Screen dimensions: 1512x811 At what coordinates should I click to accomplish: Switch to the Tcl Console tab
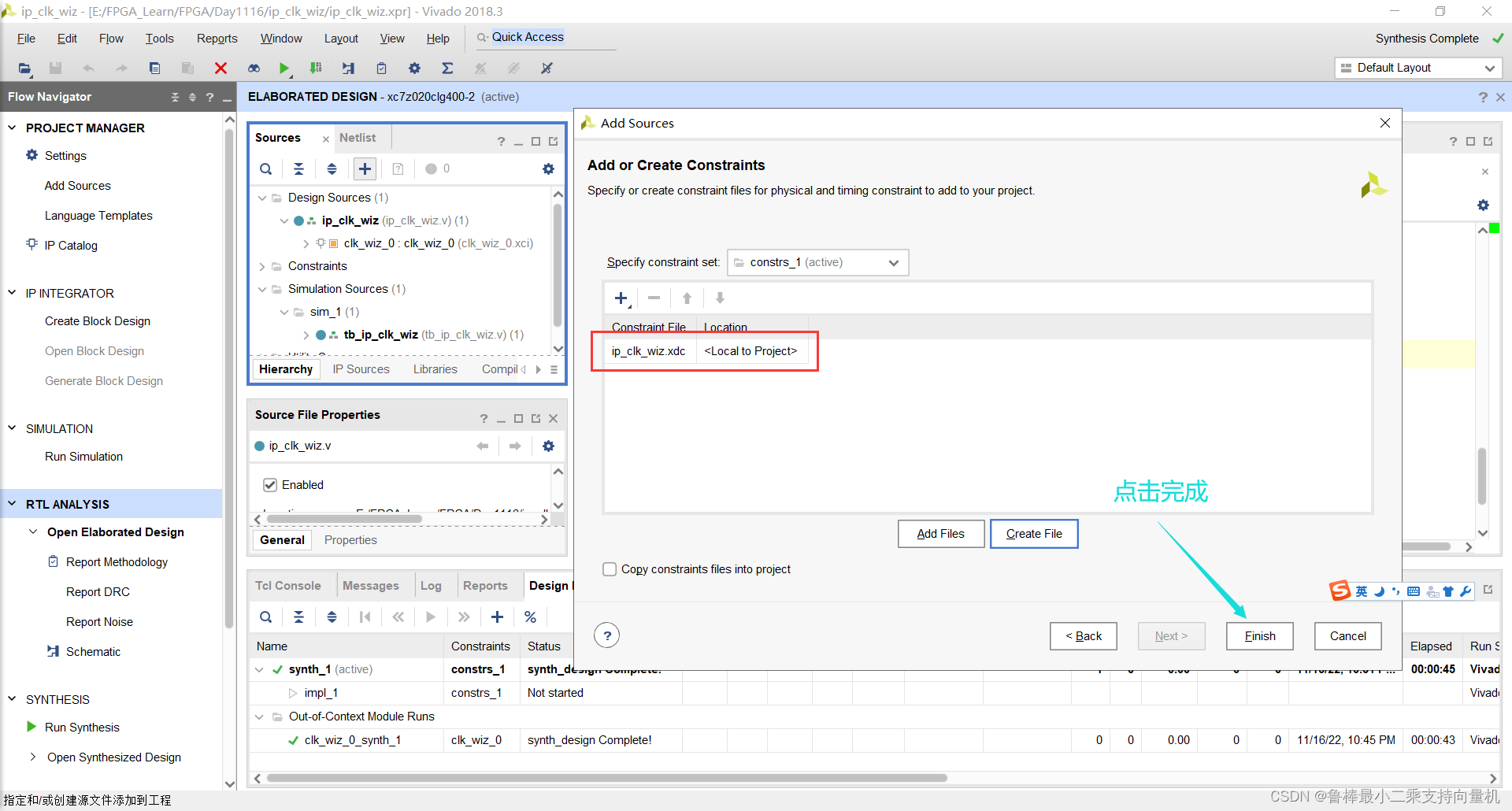tap(288, 586)
